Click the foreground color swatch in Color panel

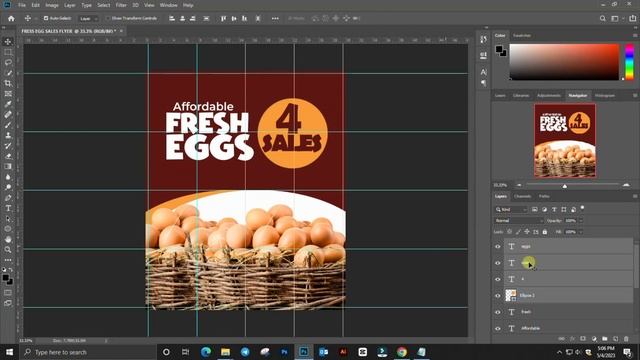coord(499,49)
